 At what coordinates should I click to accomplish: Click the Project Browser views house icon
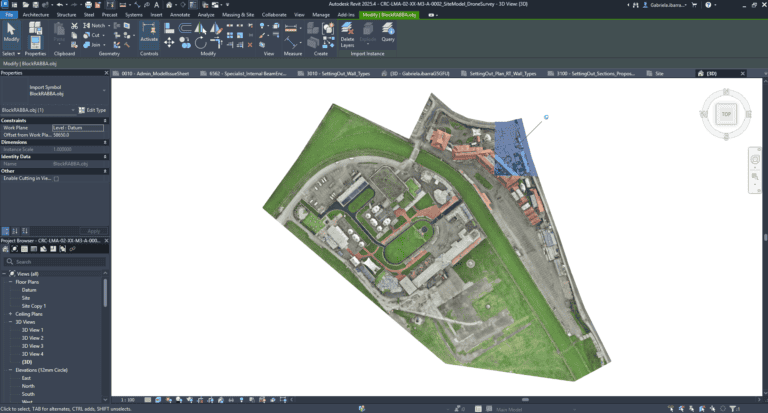pos(5,249)
